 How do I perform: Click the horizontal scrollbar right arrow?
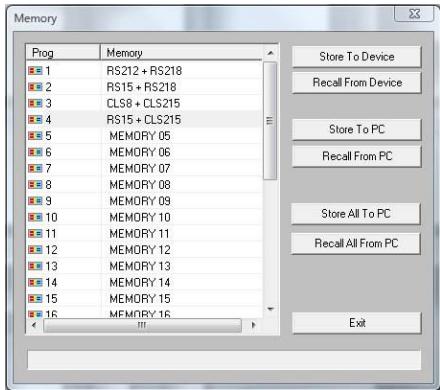coord(253,325)
